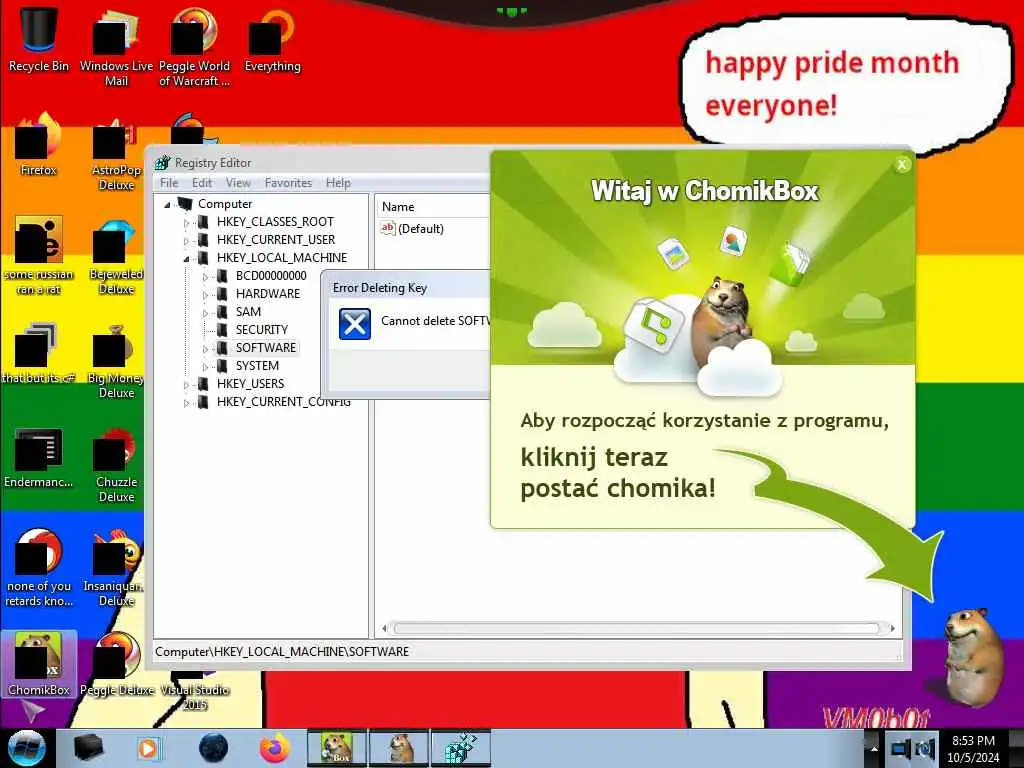Expand the HKEY_CURRENT_CONFIG node
1024x768 pixels.
(186, 403)
